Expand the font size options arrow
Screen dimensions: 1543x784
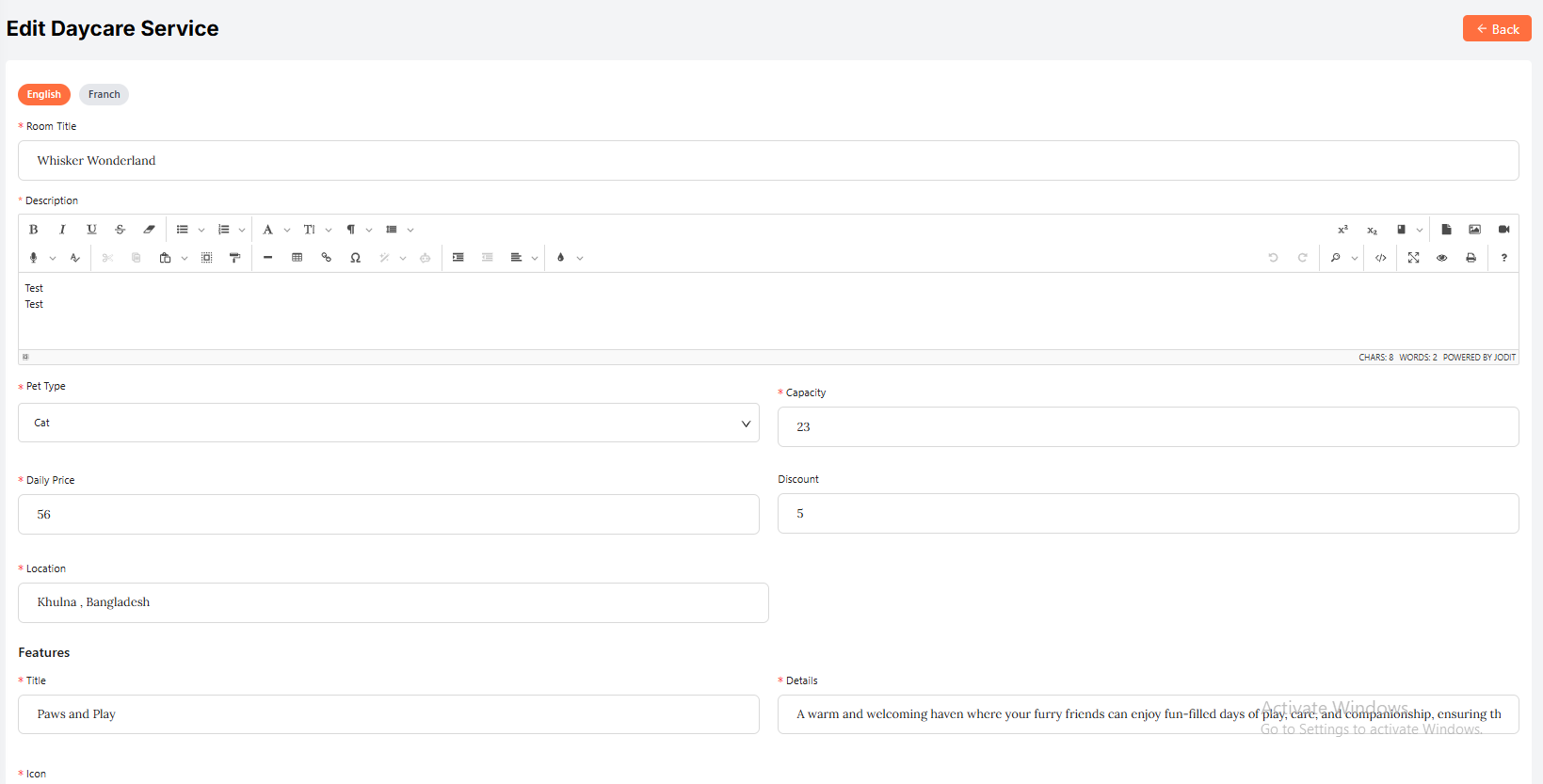(329, 231)
